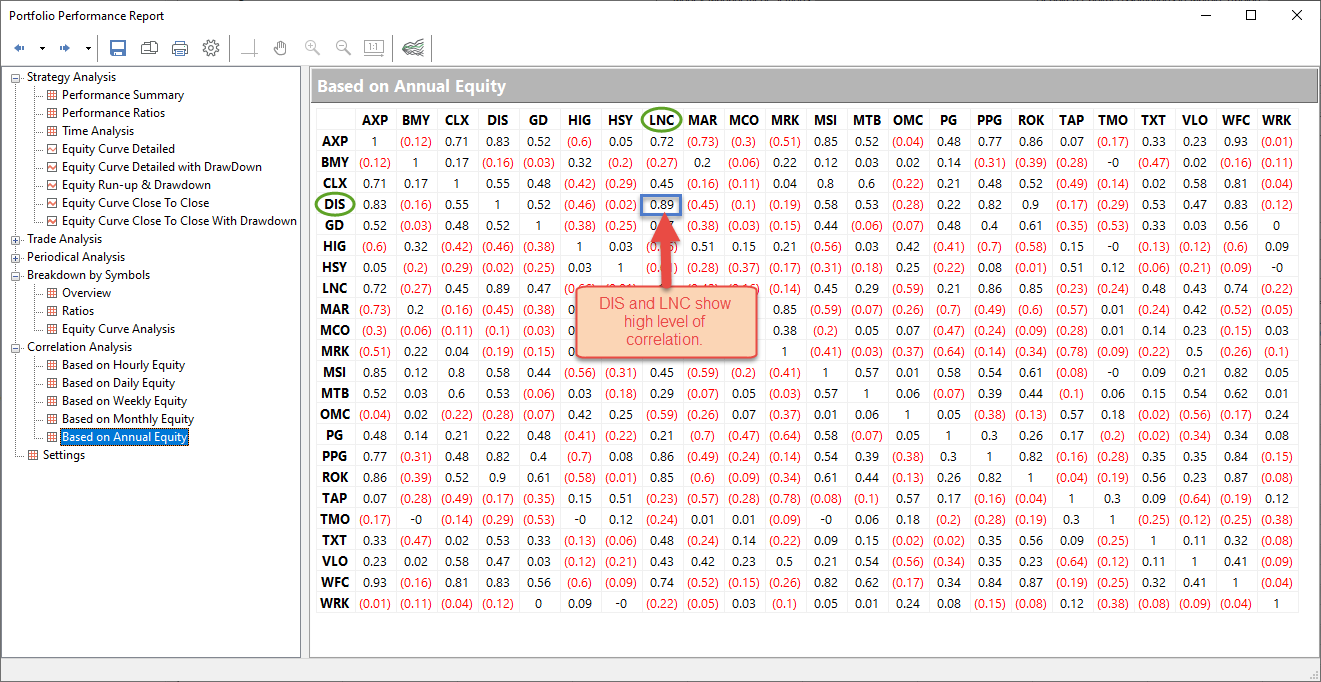Open Equity Curve Analysis item
1321x682 pixels.
(x=118, y=329)
